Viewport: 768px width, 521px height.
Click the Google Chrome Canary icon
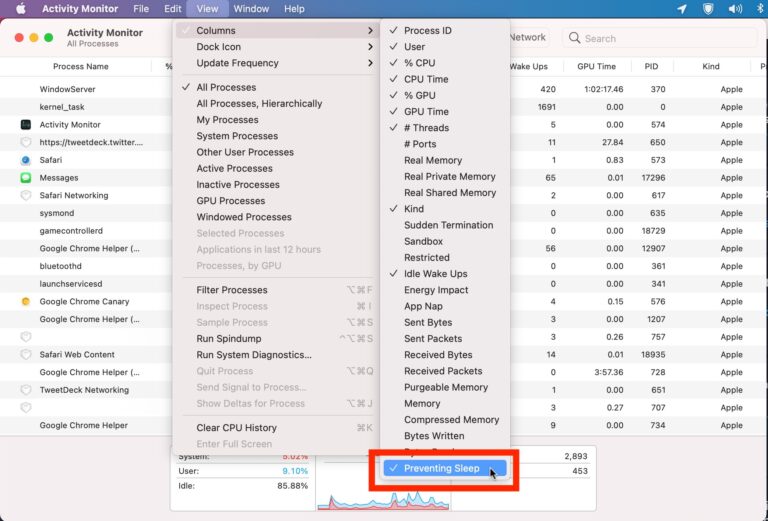tap(26, 301)
